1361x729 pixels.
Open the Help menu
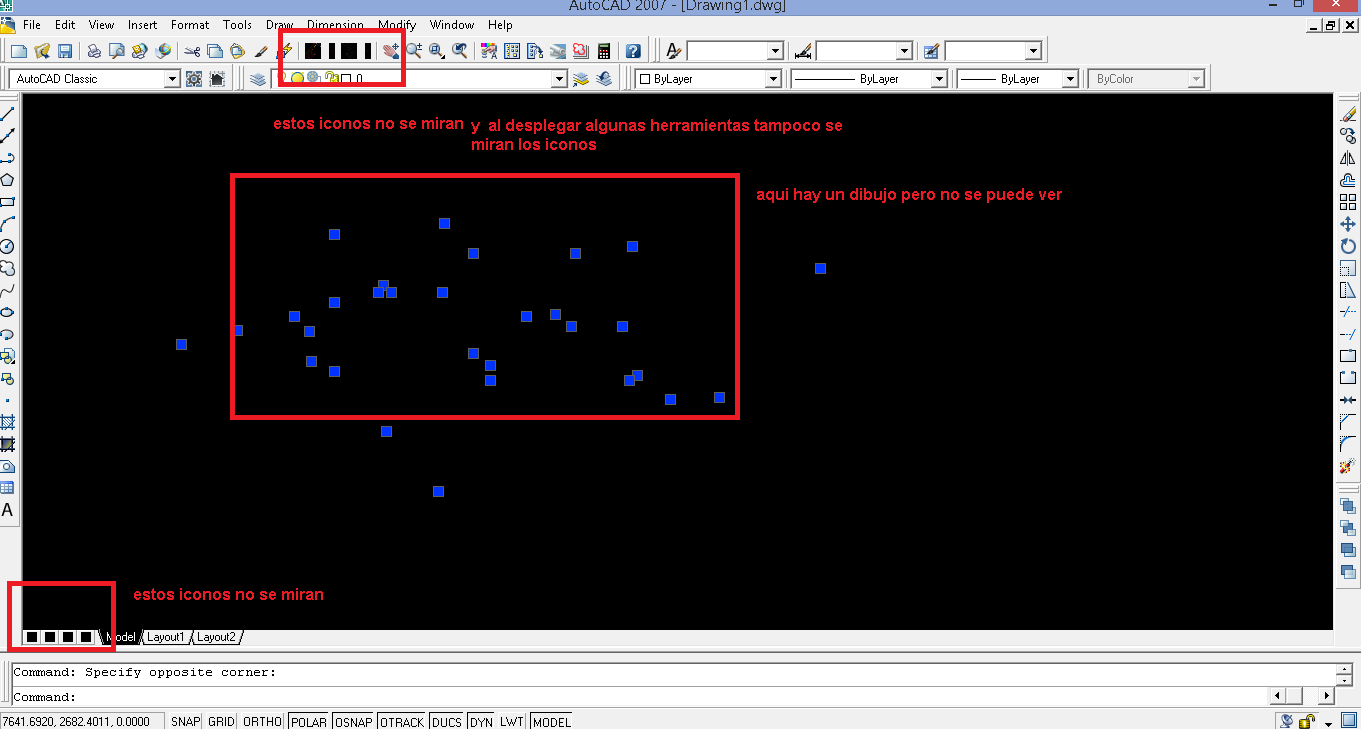tap(500, 25)
